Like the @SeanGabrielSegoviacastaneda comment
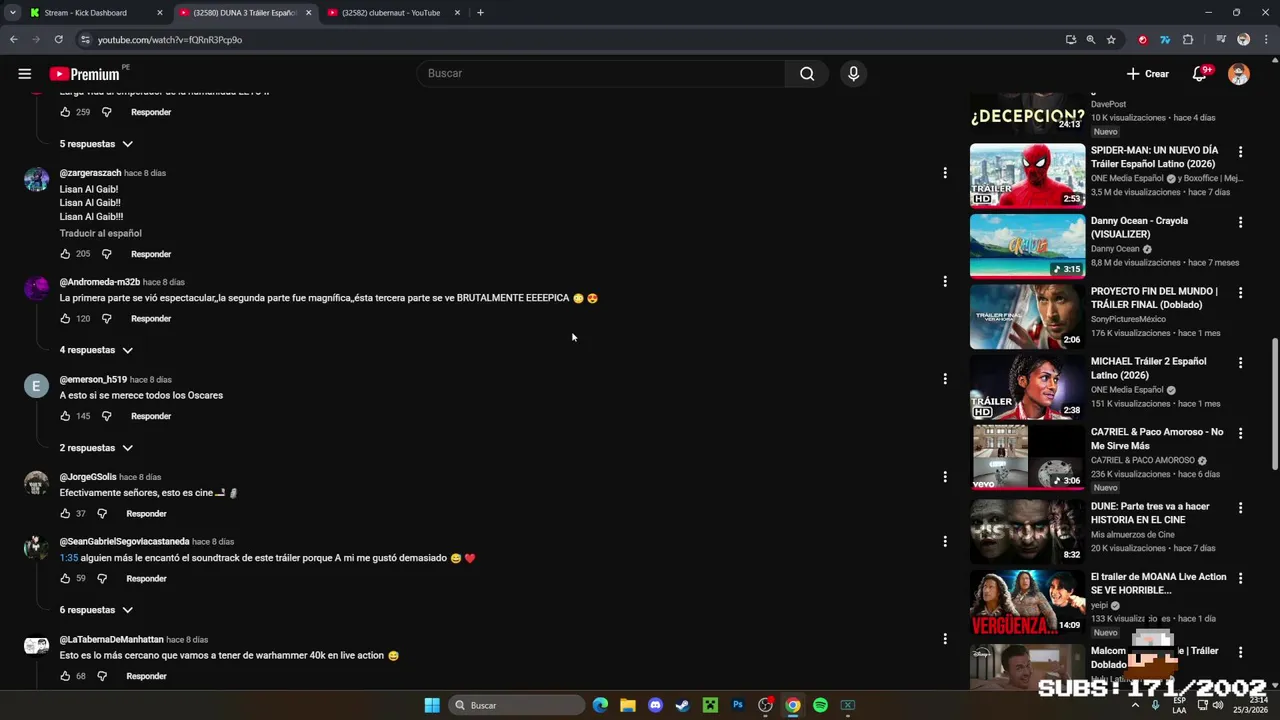1280x720 pixels. 66,579
